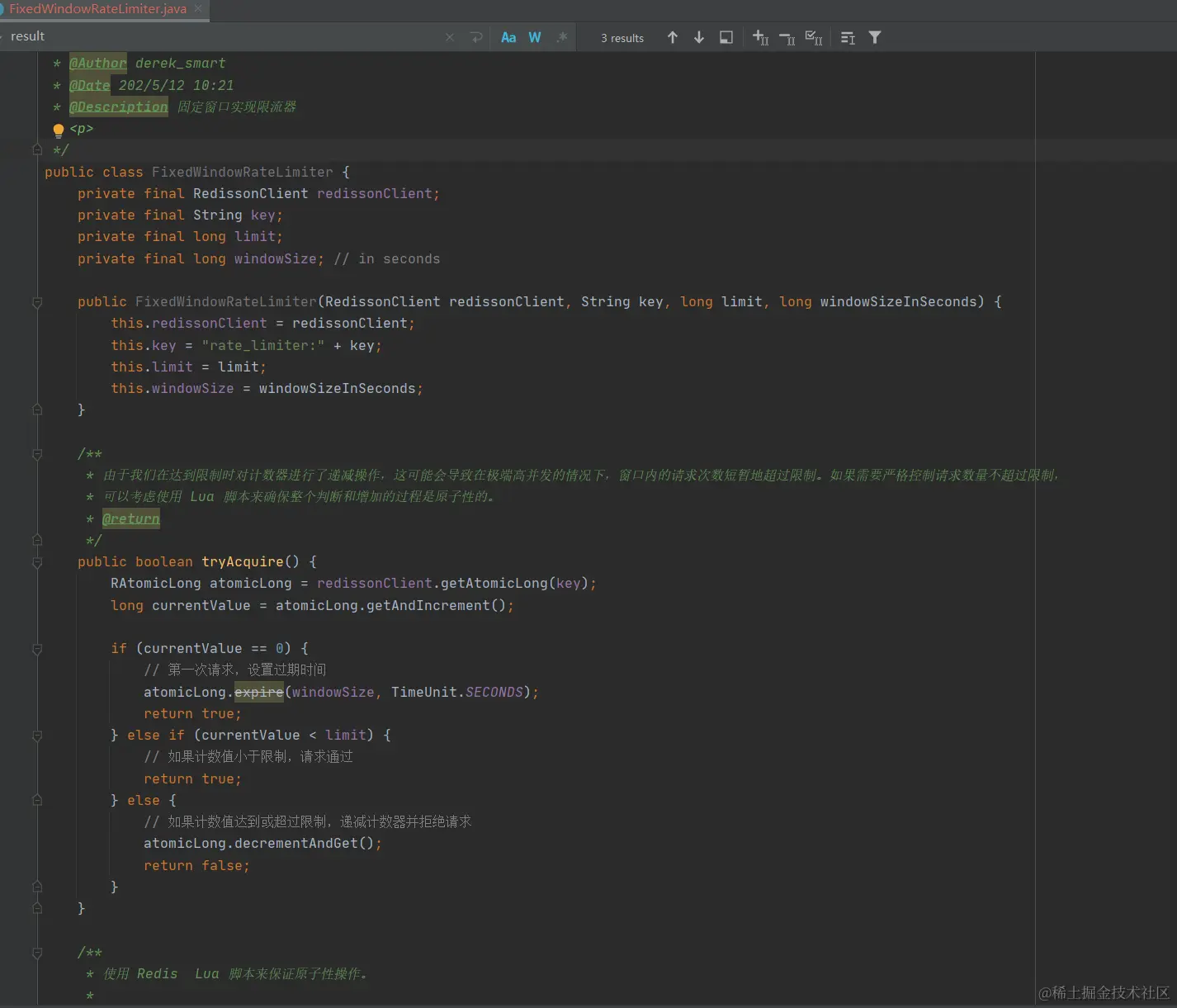The width and height of the screenshot is (1177, 1008).
Task: Click the yellow intention lightbulb
Action: coord(59,130)
